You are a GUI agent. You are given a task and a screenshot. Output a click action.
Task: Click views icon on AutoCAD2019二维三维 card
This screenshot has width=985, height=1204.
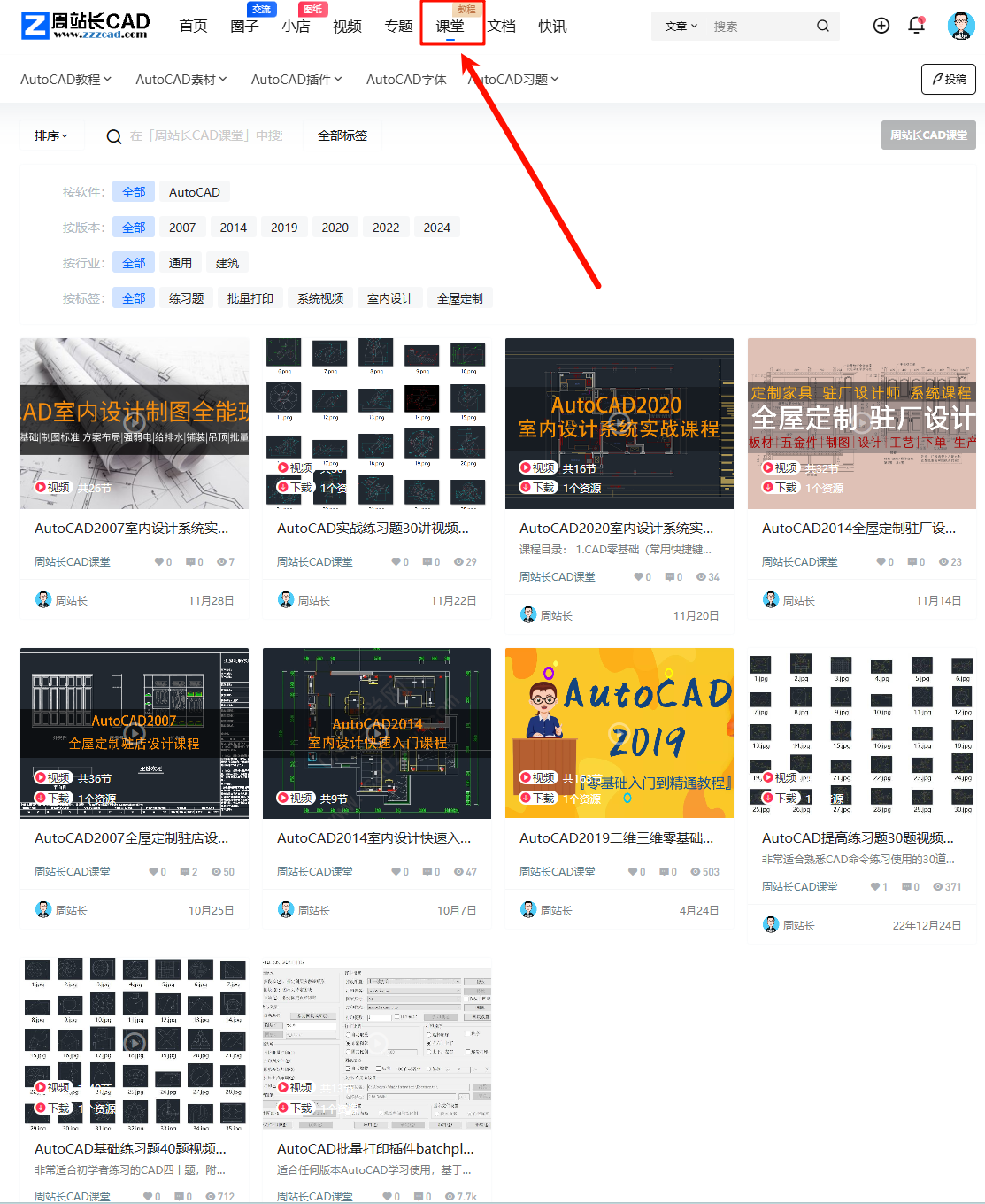pos(696,871)
